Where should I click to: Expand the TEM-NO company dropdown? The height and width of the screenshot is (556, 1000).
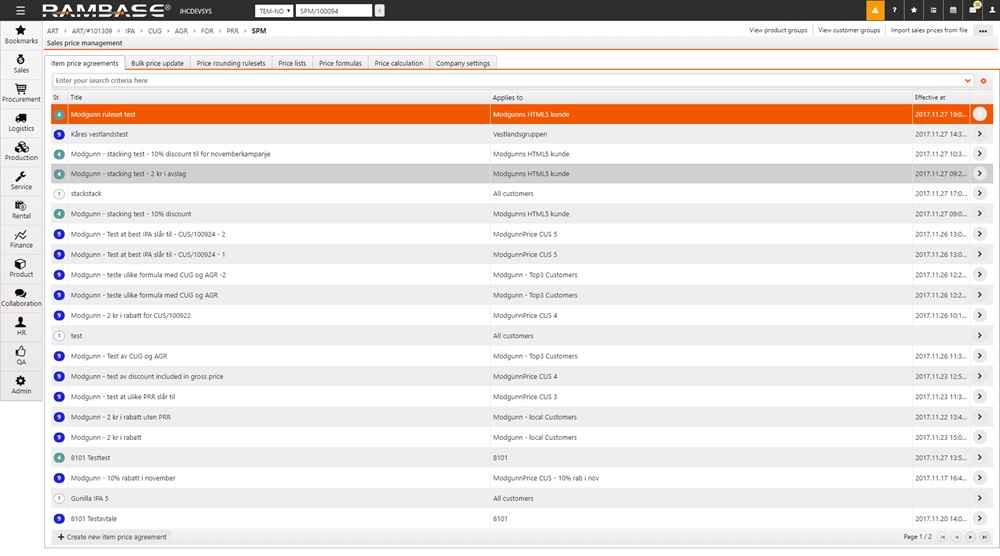[x=274, y=10]
